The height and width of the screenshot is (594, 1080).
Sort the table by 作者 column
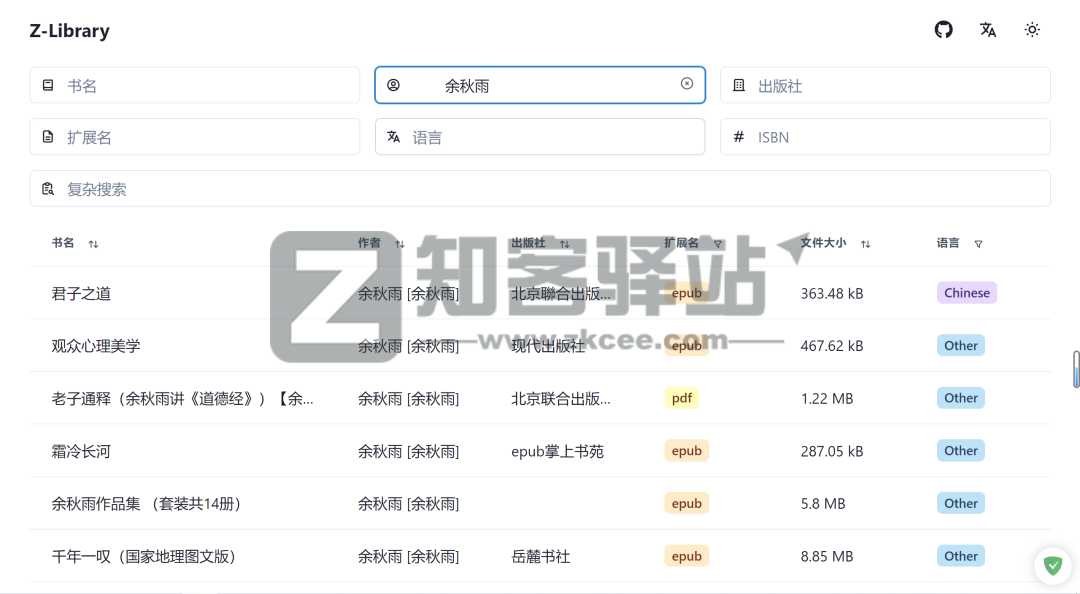click(x=399, y=243)
